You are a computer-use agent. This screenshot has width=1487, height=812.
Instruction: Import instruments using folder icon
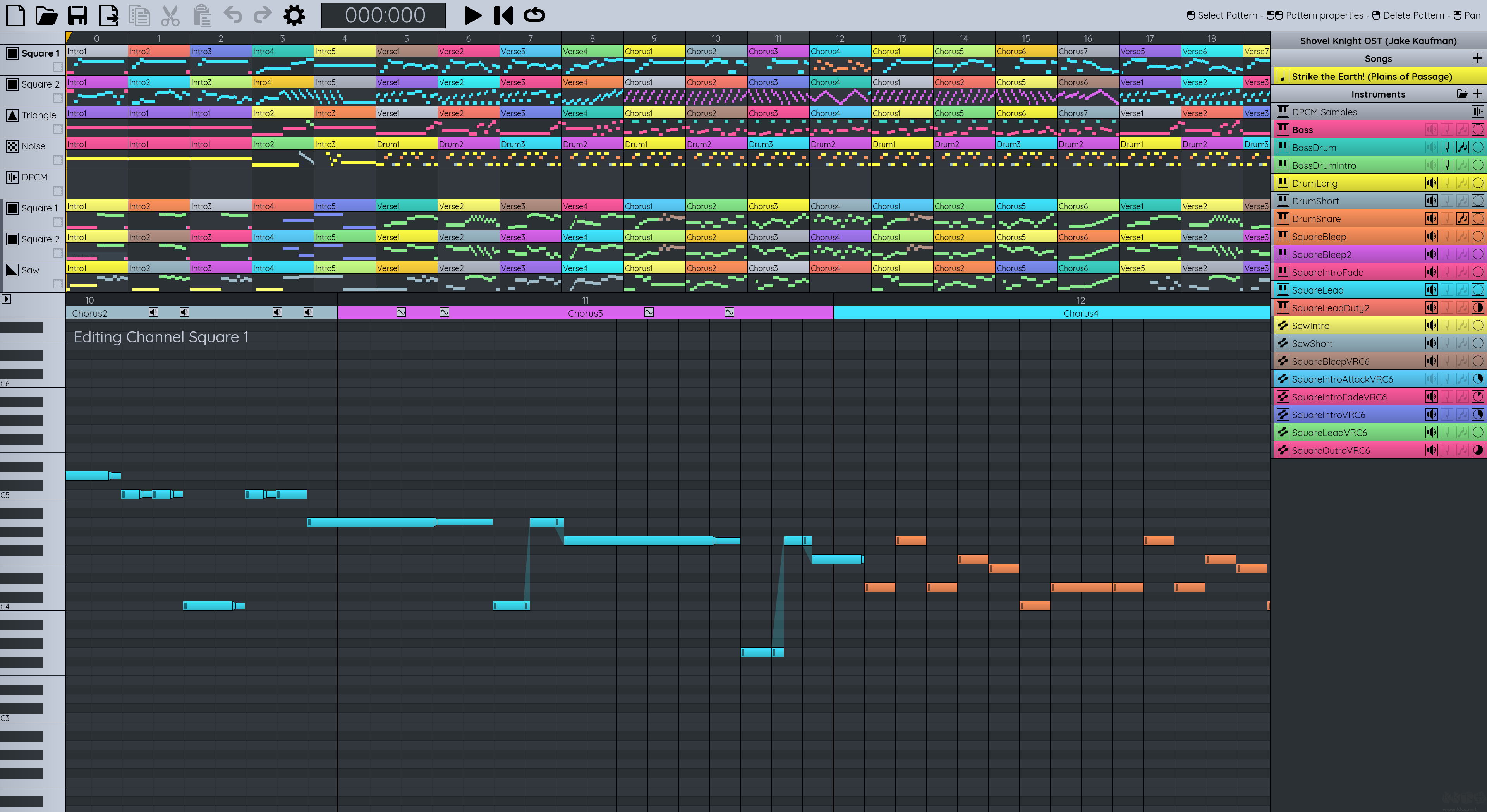coord(1461,94)
